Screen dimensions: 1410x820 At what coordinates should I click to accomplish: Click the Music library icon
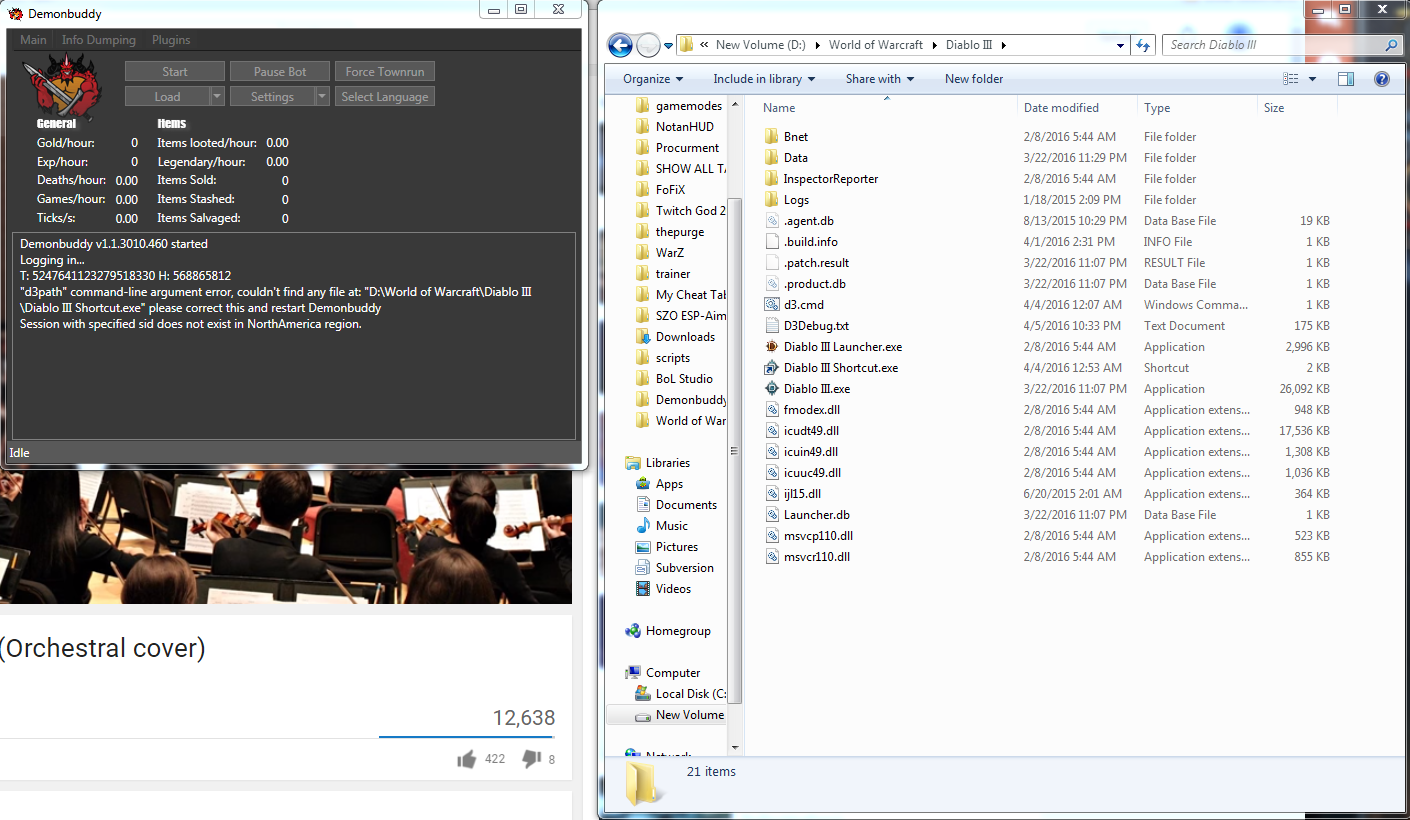tap(643, 526)
